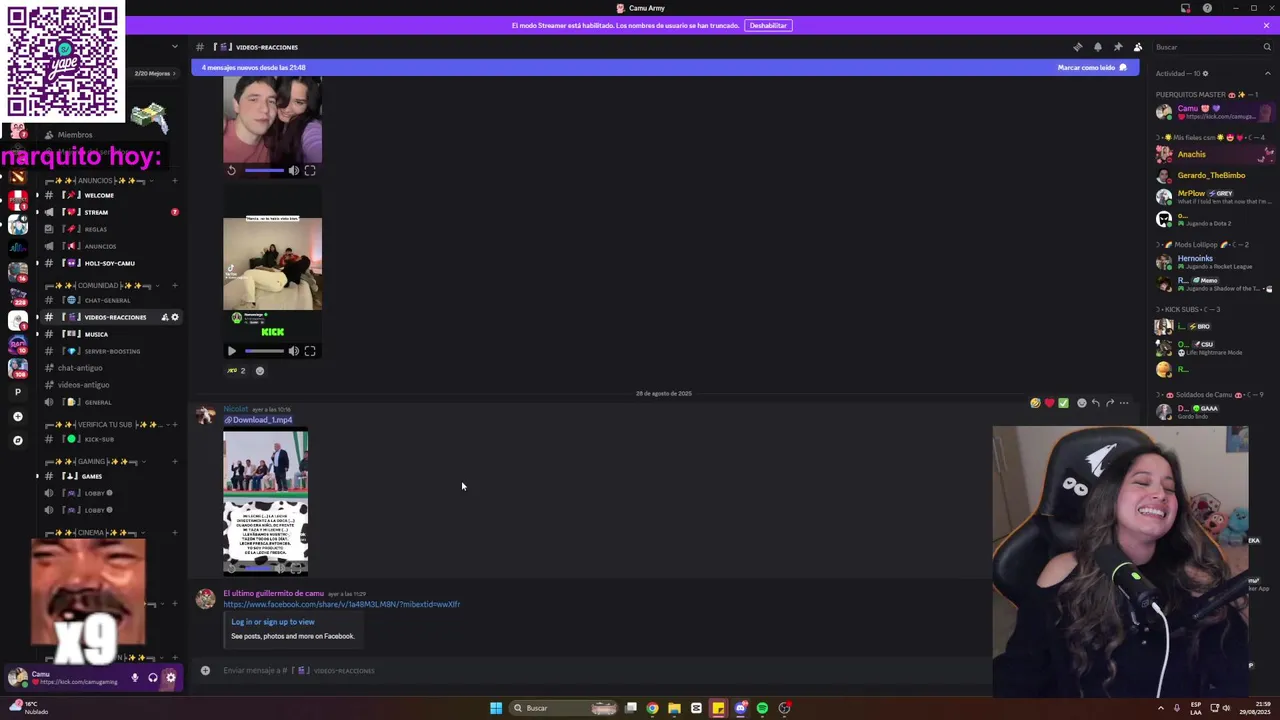This screenshot has width=1280, height=720.
Task: Adjust the top video progress slider
Action: [264, 171]
